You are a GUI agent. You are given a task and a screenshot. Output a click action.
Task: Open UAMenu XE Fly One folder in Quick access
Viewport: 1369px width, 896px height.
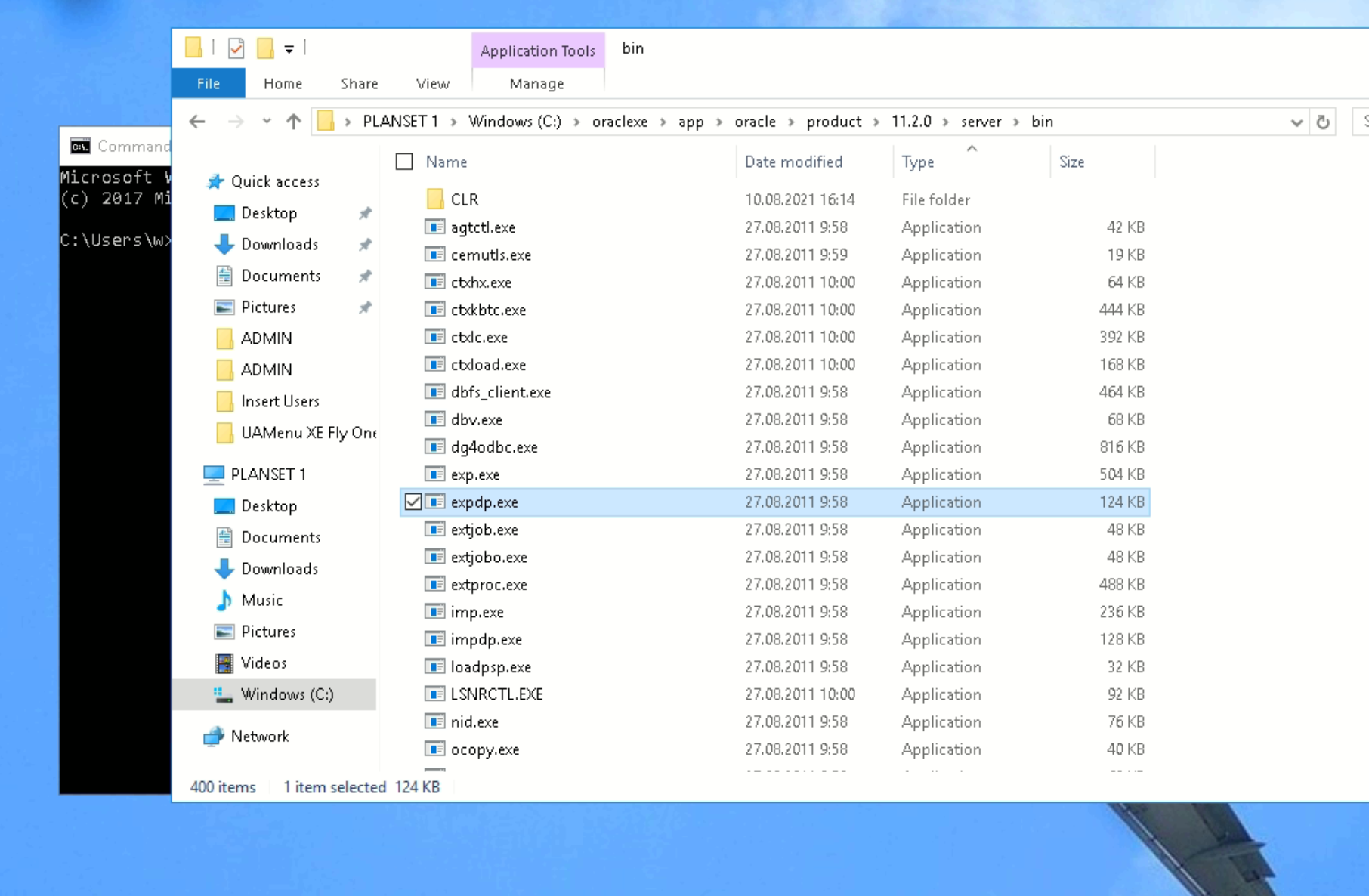295,432
